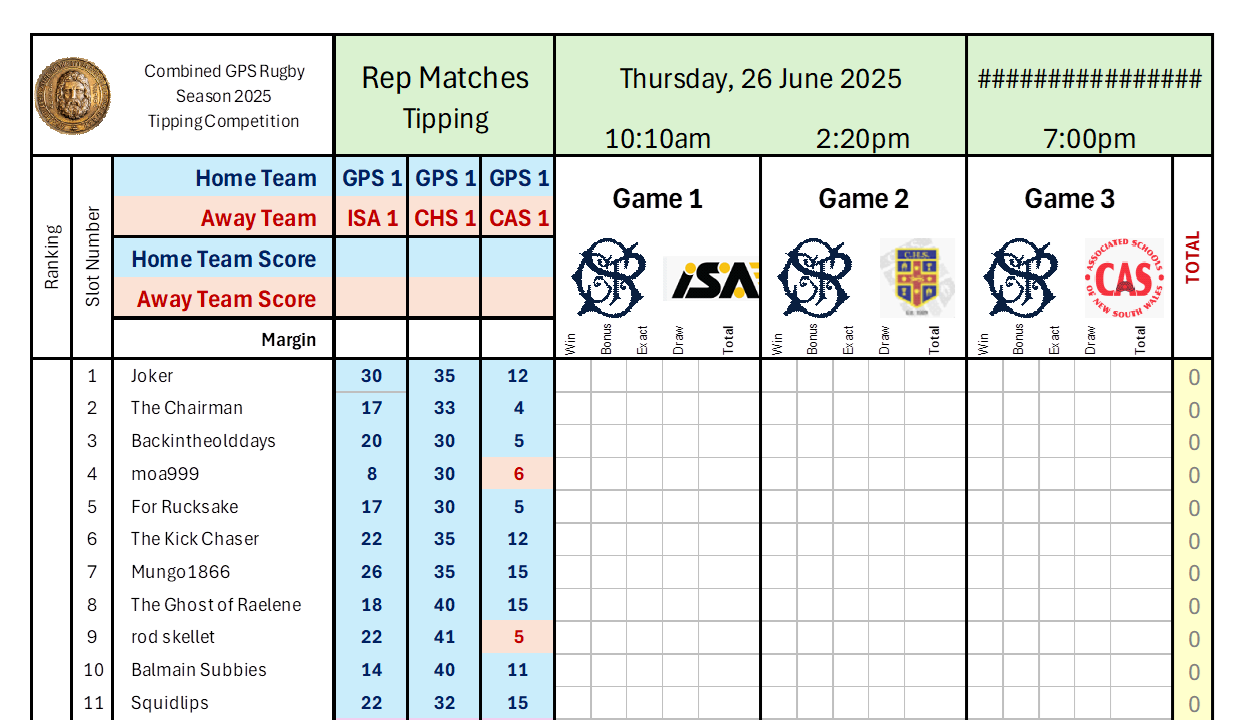Screen dimensions: 1245x721
Task: Click the TOTAL column header
Action: pos(1192,257)
